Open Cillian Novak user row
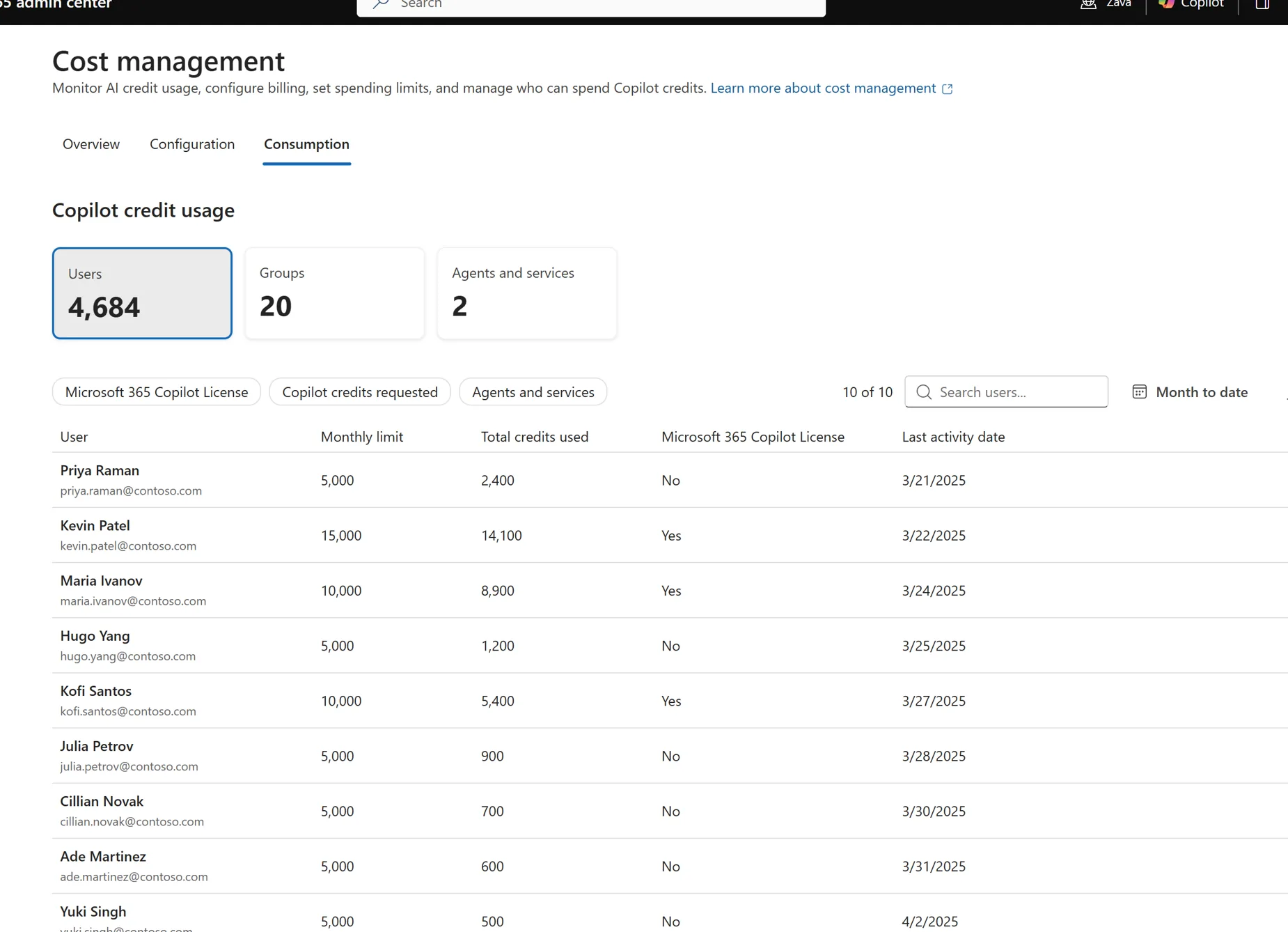1288x932 pixels. (670, 811)
